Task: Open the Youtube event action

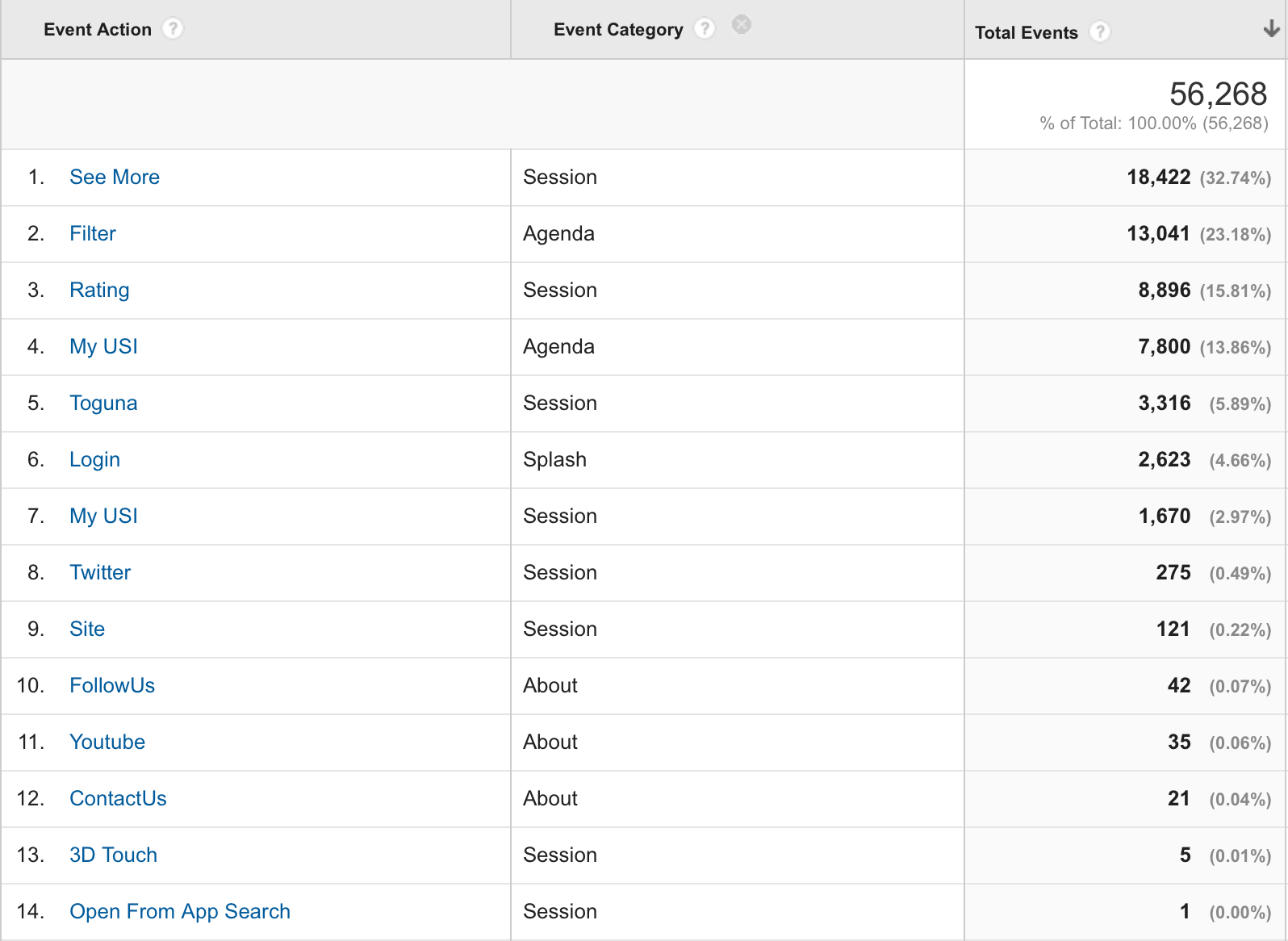Action: pos(107,742)
